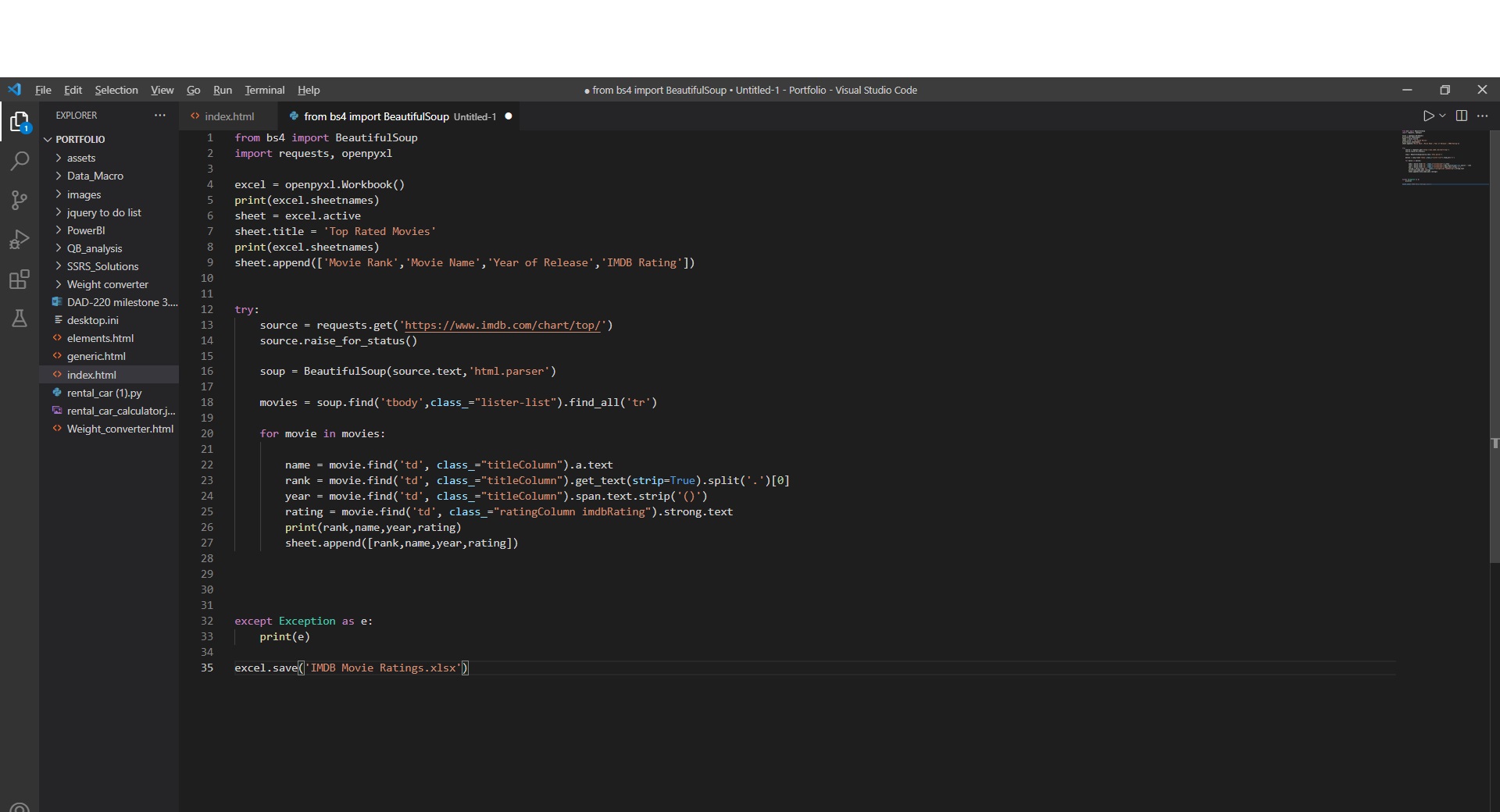Click the EXPLORER panel title
The width and height of the screenshot is (1500, 812).
point(77,115)
